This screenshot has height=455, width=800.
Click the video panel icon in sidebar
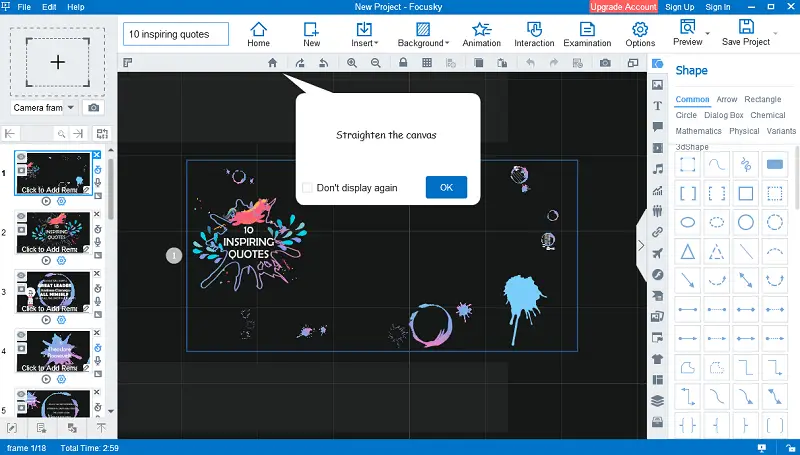[658, 148]
